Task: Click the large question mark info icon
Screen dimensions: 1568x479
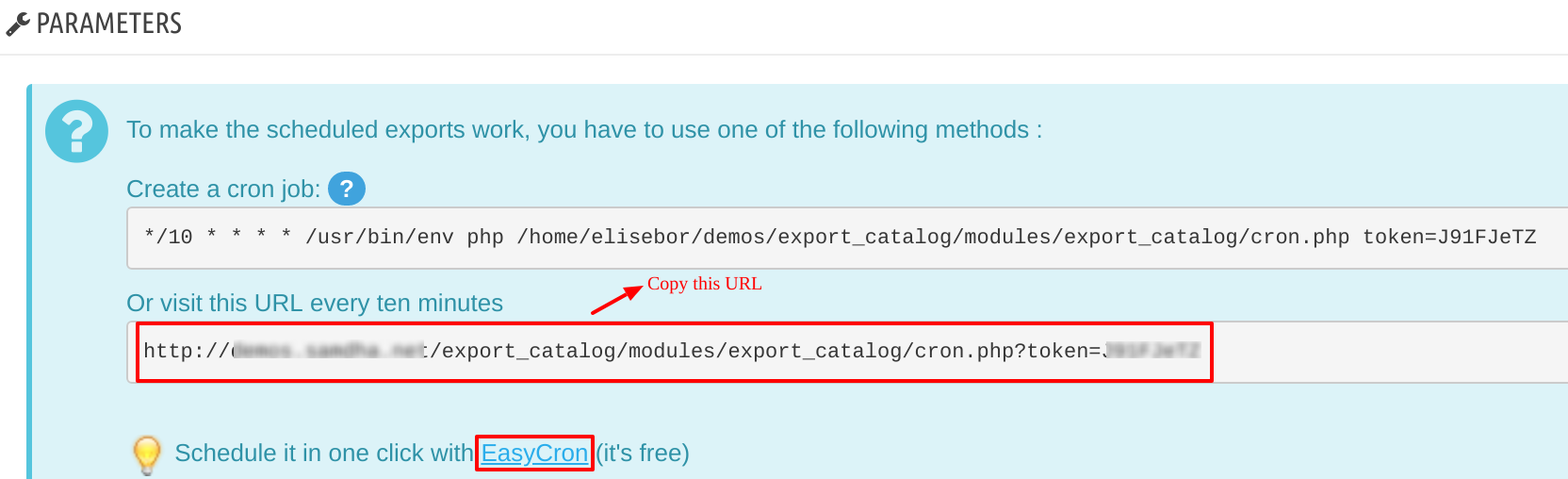Action: pos(76,131)
